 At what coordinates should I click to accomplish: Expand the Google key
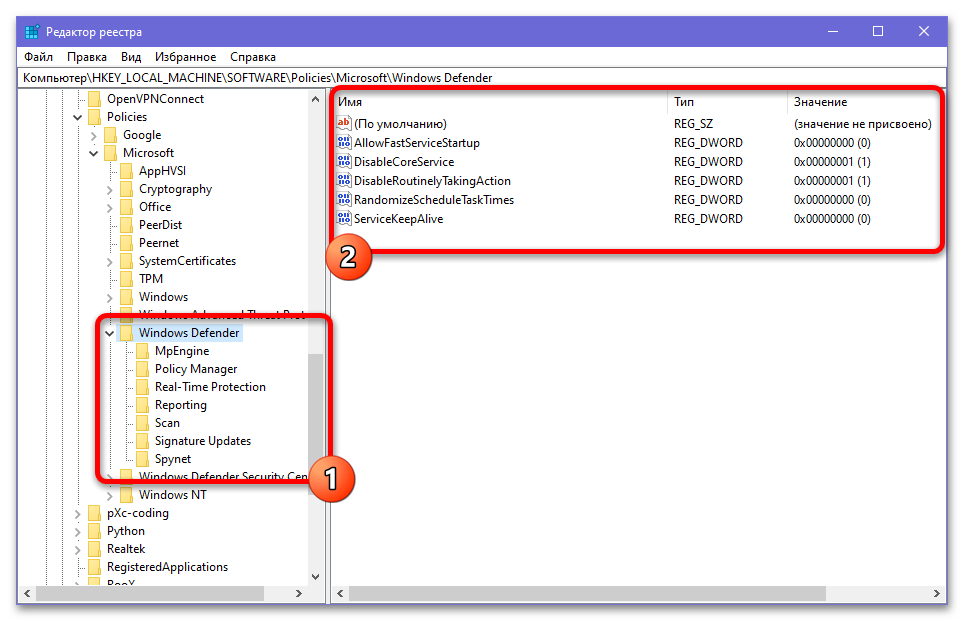click(x=93, y=135)
